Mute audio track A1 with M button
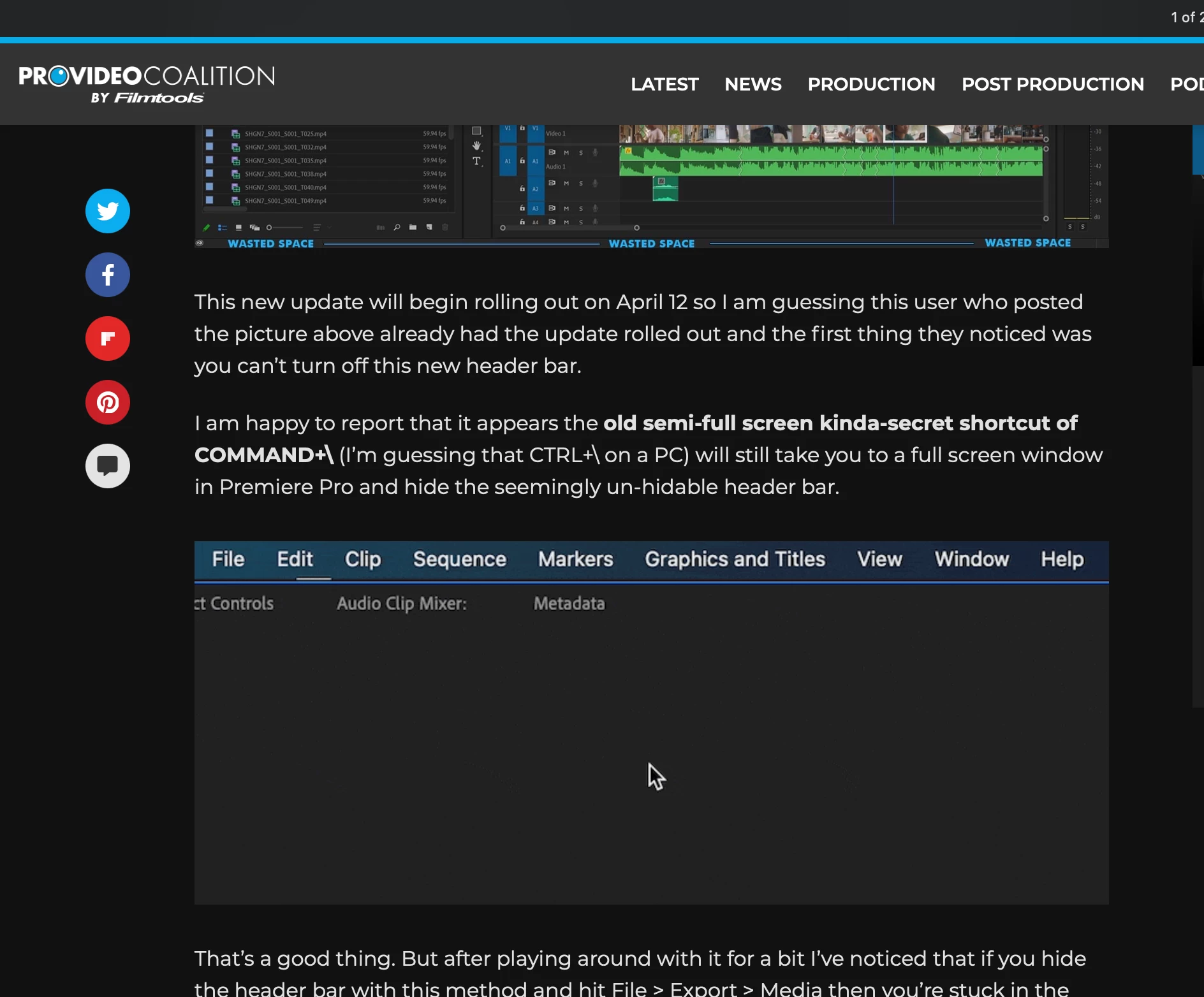The height and width of the screenshot is (997, 1204). pos(566,153)
